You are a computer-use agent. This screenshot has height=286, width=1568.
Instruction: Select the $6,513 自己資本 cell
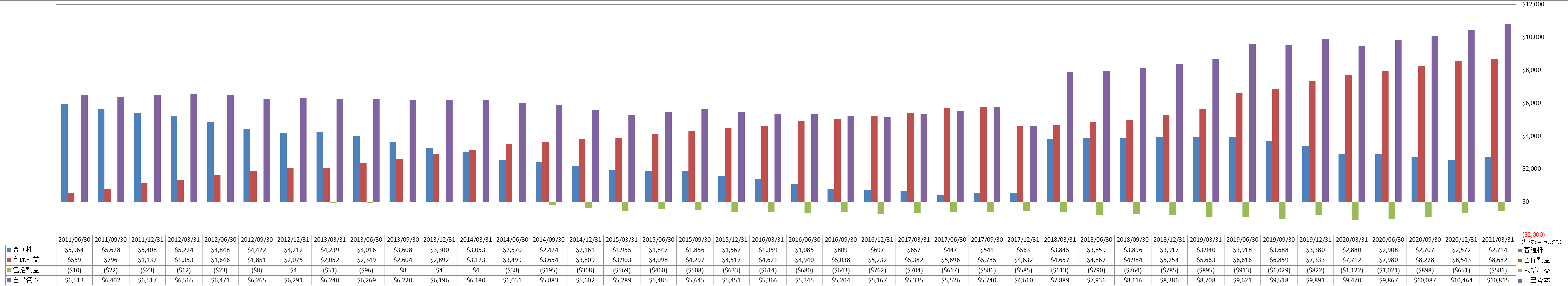[x=75, y=281]
